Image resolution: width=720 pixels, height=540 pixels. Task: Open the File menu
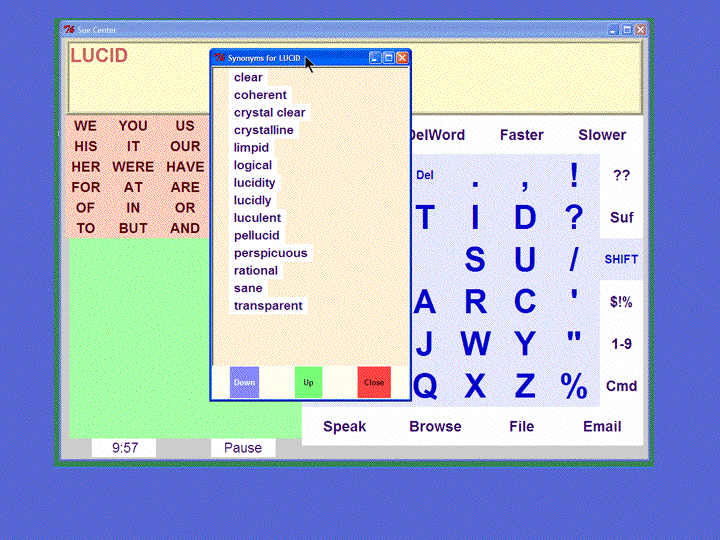click(x=521, y=427)
